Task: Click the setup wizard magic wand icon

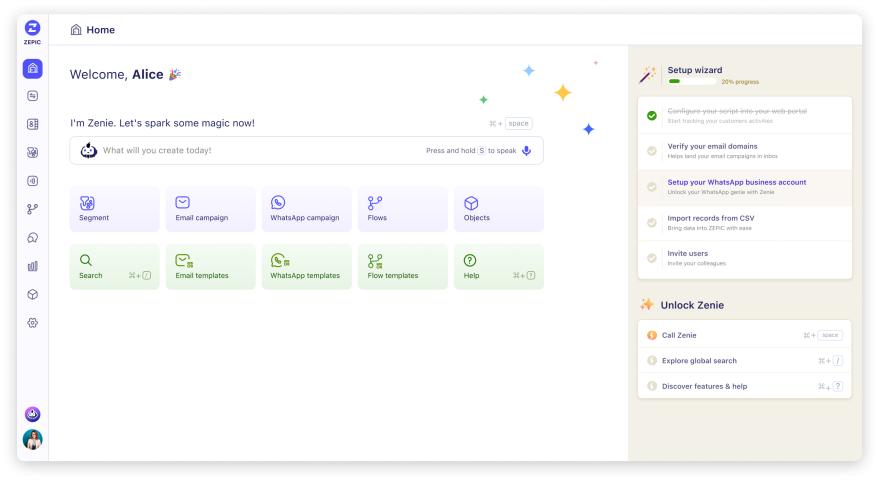Action: click(x=648, y=75)
